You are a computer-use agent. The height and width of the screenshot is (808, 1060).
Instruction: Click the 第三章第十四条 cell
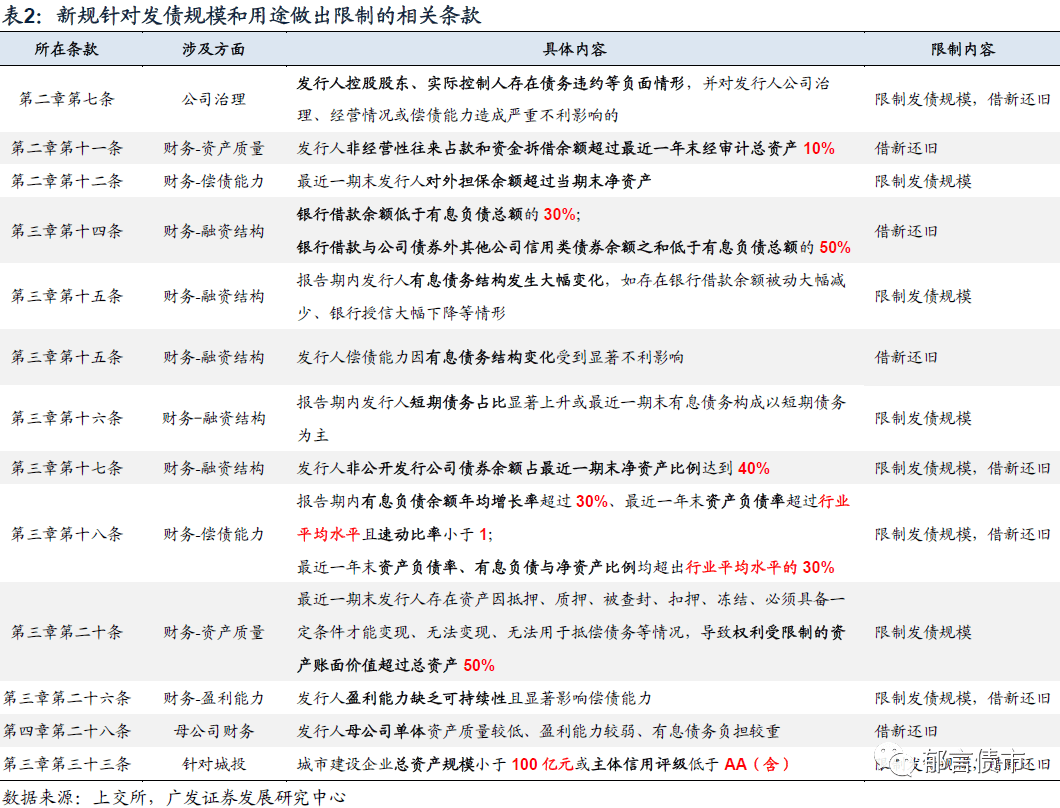[66, 230]
